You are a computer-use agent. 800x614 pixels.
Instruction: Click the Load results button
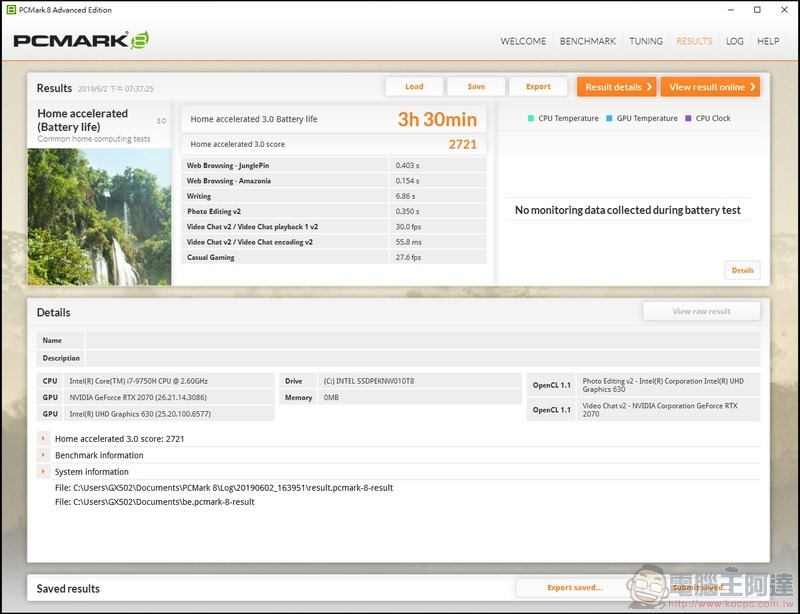(414, 87)
